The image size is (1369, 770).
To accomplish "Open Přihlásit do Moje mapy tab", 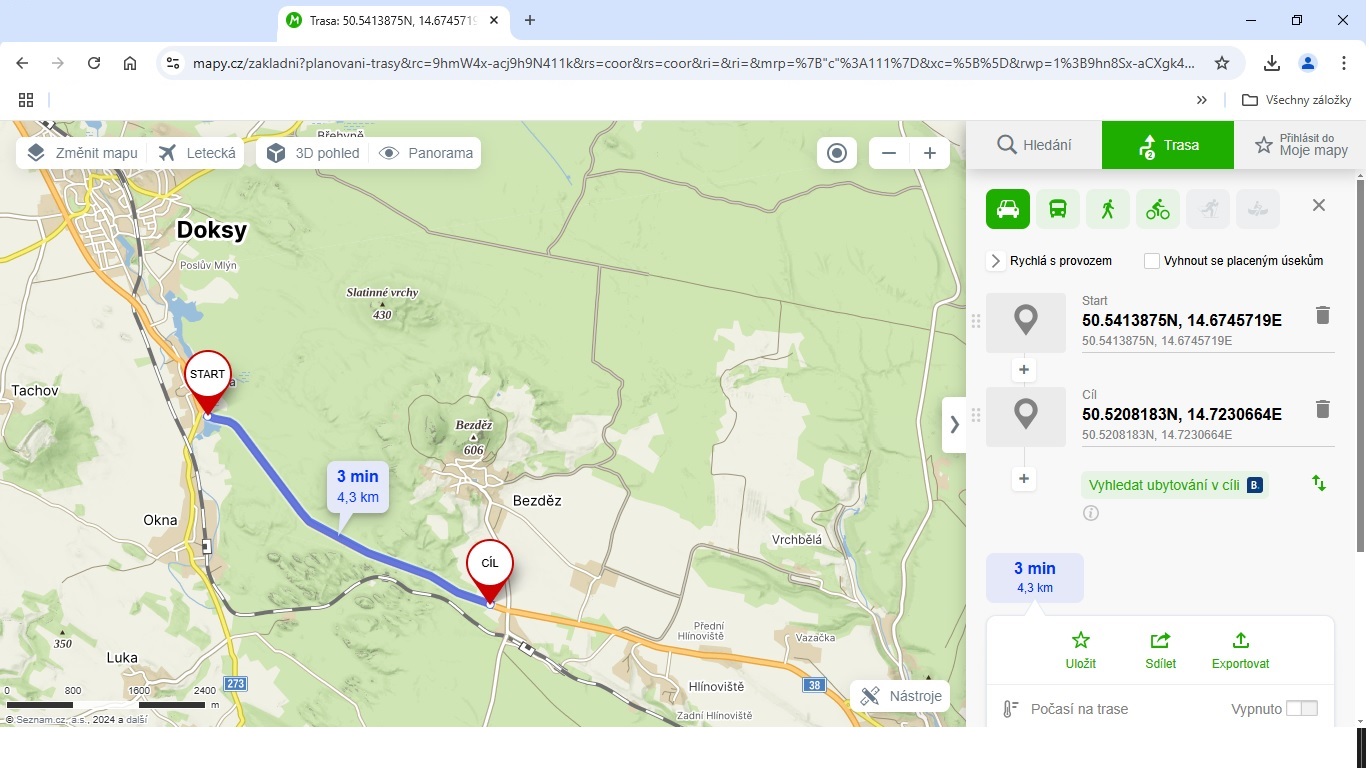I will pyautogui.click(x=1300, y=145).
